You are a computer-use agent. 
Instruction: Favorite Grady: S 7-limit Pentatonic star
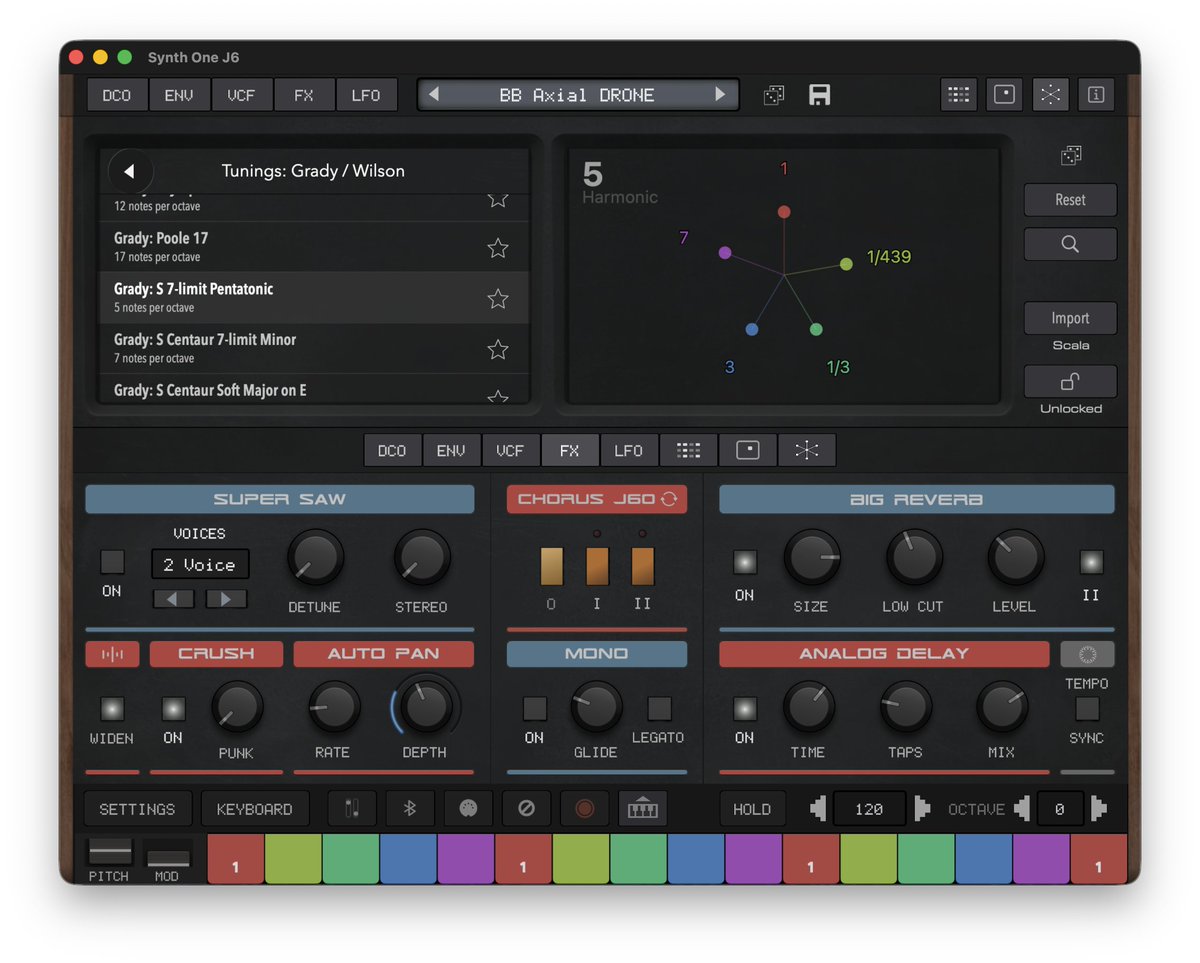coord(497,298)
